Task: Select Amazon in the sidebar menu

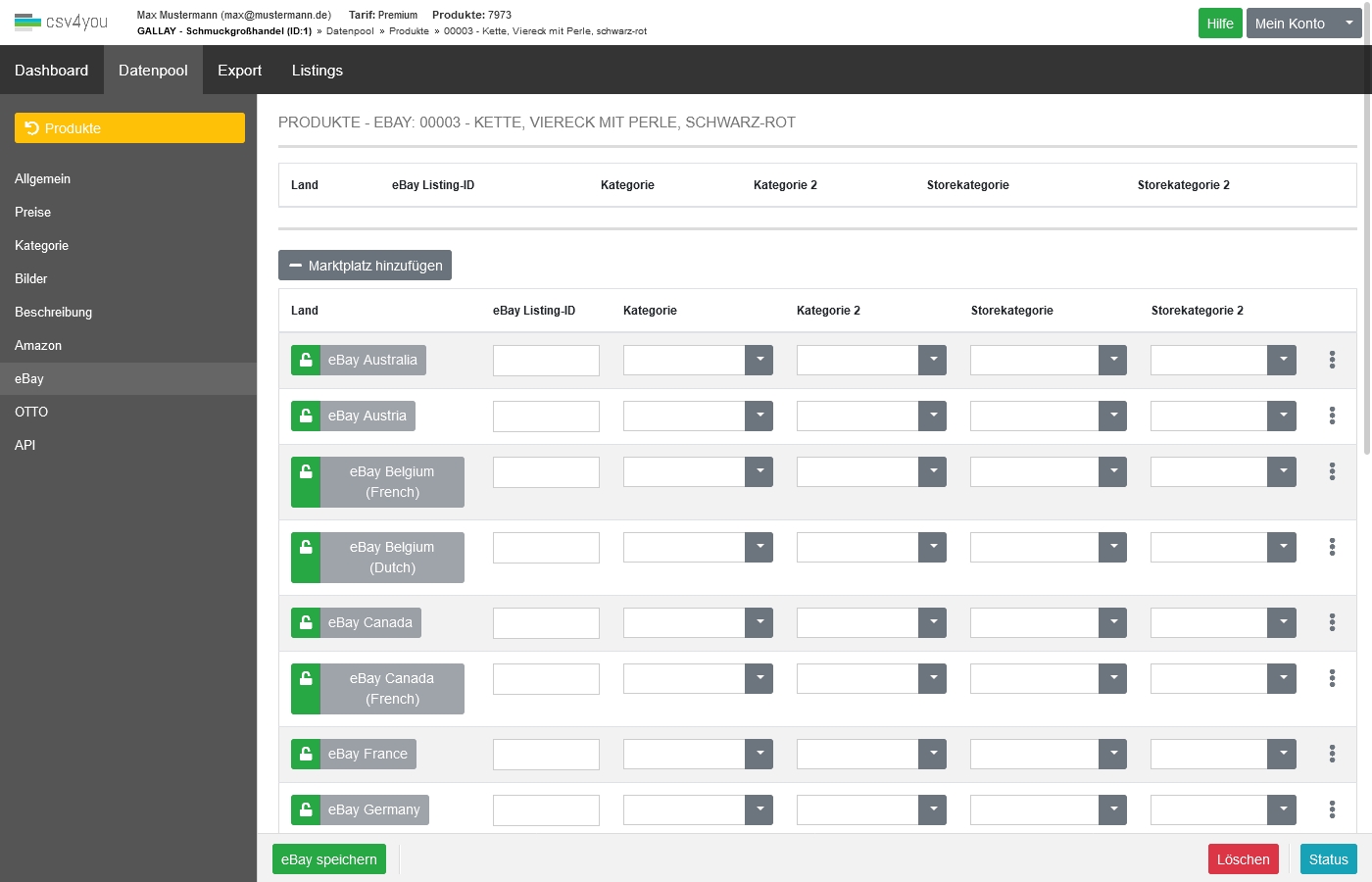Action: tap(38, 346)
